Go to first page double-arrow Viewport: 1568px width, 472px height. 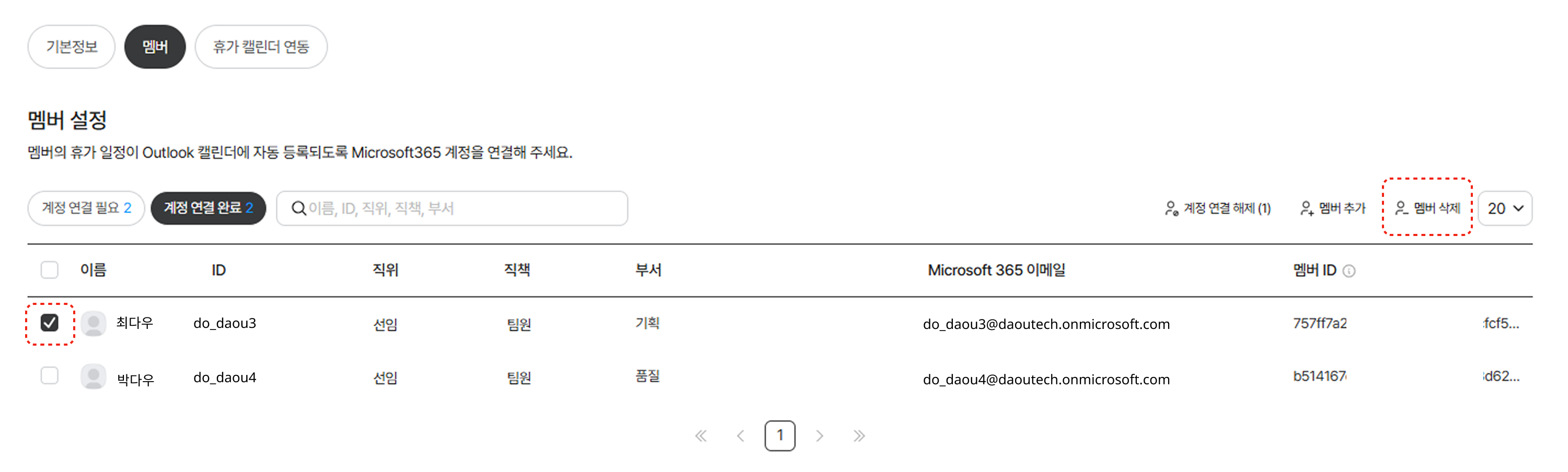pos(701,436)
